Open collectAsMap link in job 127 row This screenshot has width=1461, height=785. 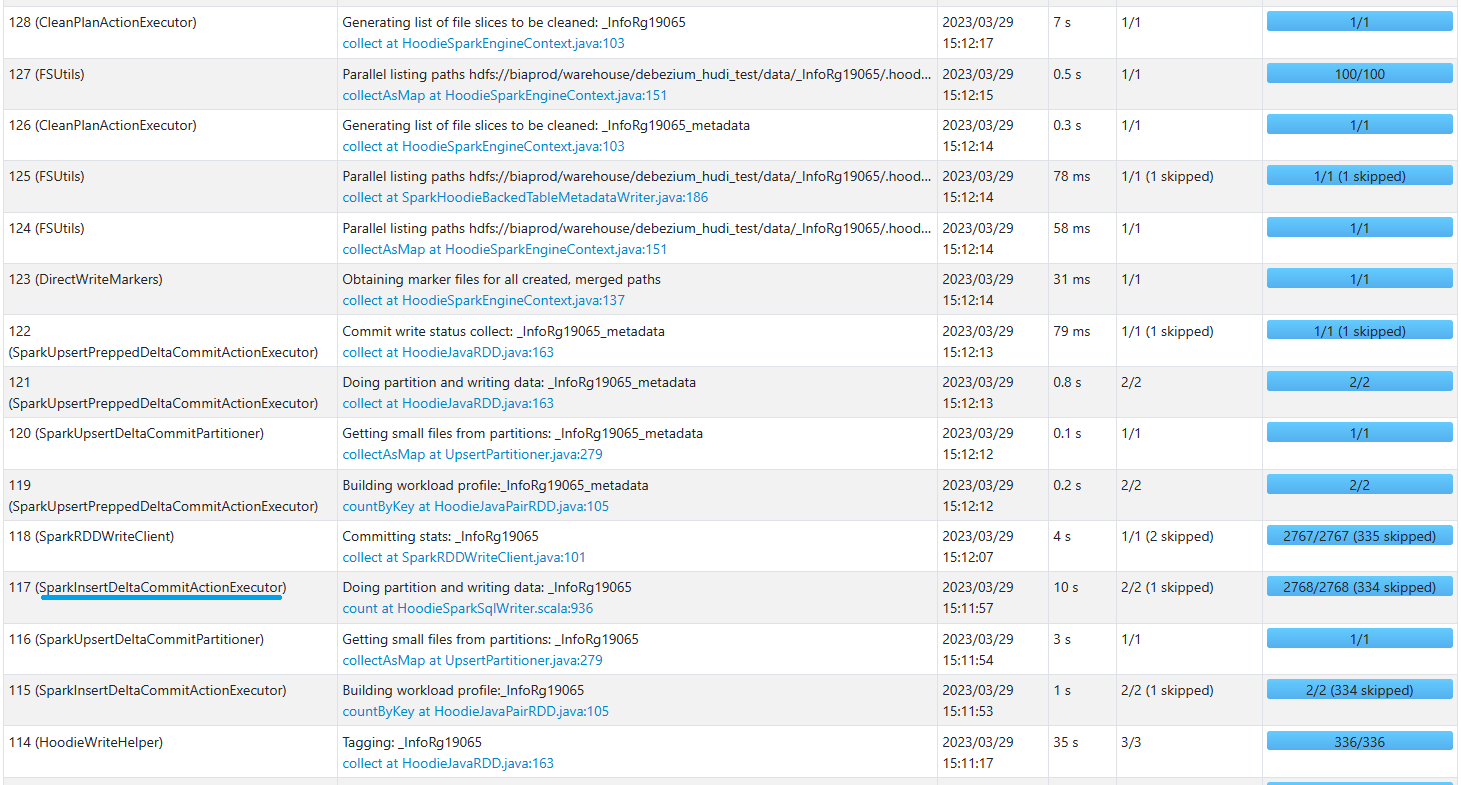click(x=505, y=96)
